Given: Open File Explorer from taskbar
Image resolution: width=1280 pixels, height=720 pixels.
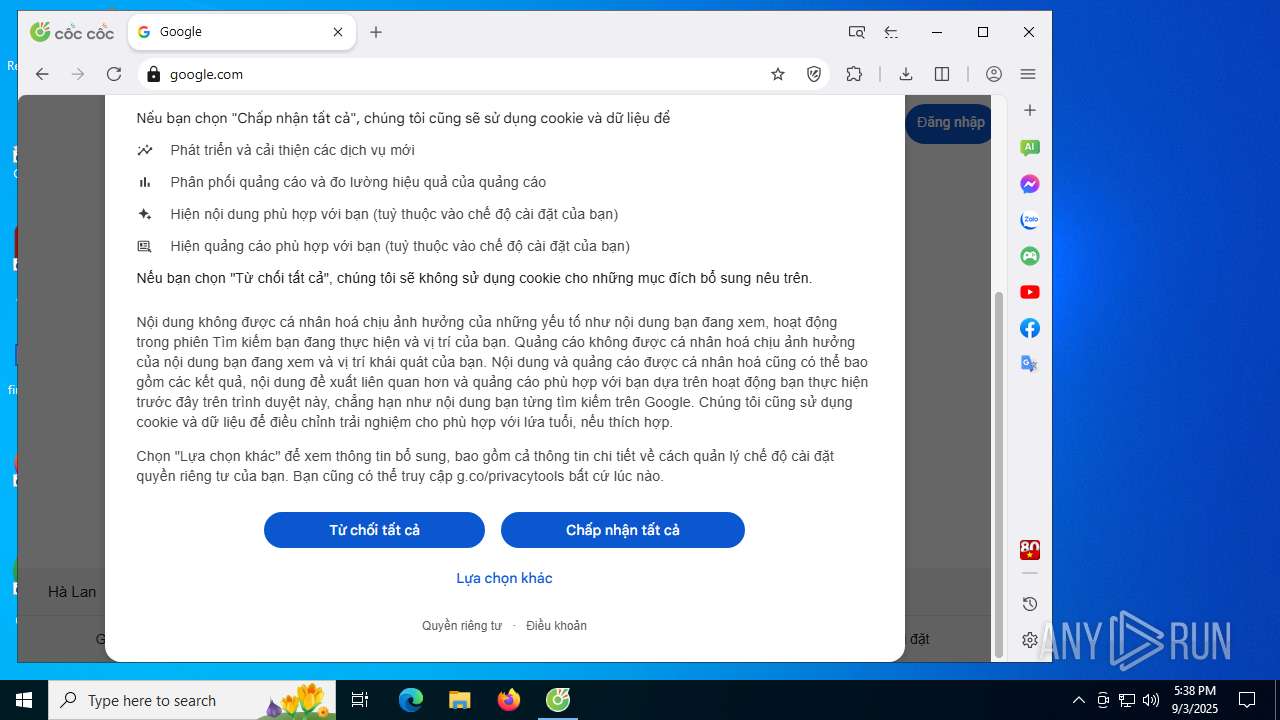Looking at the screenshot, I should (460, 700).
